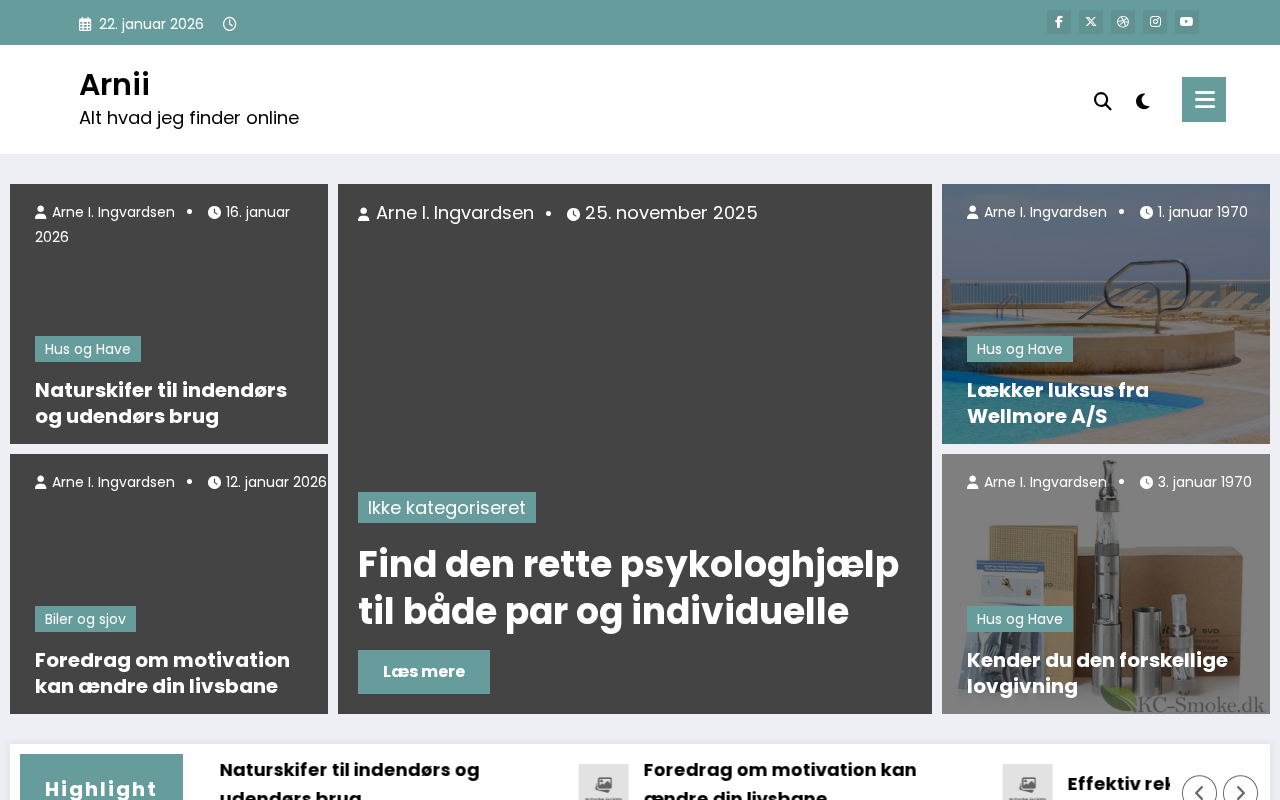Show the previous highlight item

(1199, 792)
